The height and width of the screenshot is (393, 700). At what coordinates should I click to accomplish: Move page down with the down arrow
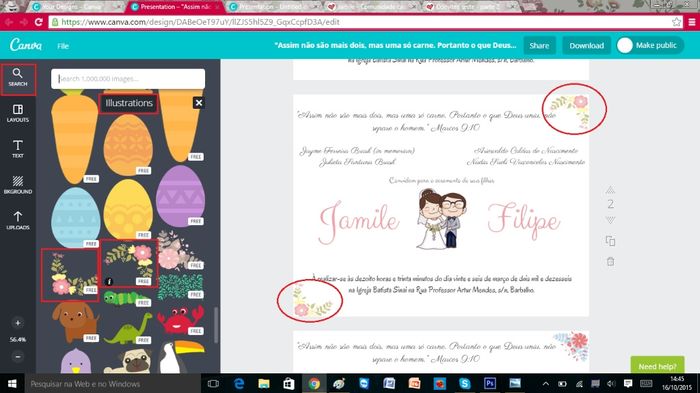[610, 220]
